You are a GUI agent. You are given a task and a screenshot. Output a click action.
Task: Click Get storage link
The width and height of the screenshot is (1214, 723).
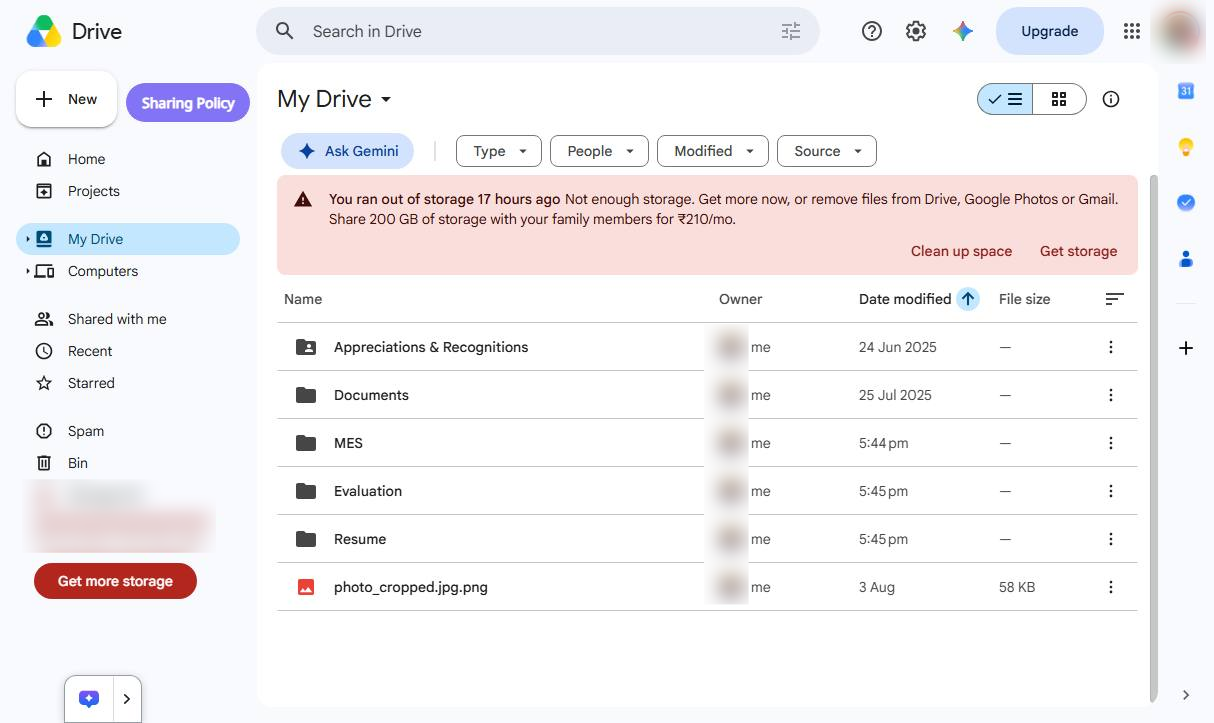tap(1078, 251)
